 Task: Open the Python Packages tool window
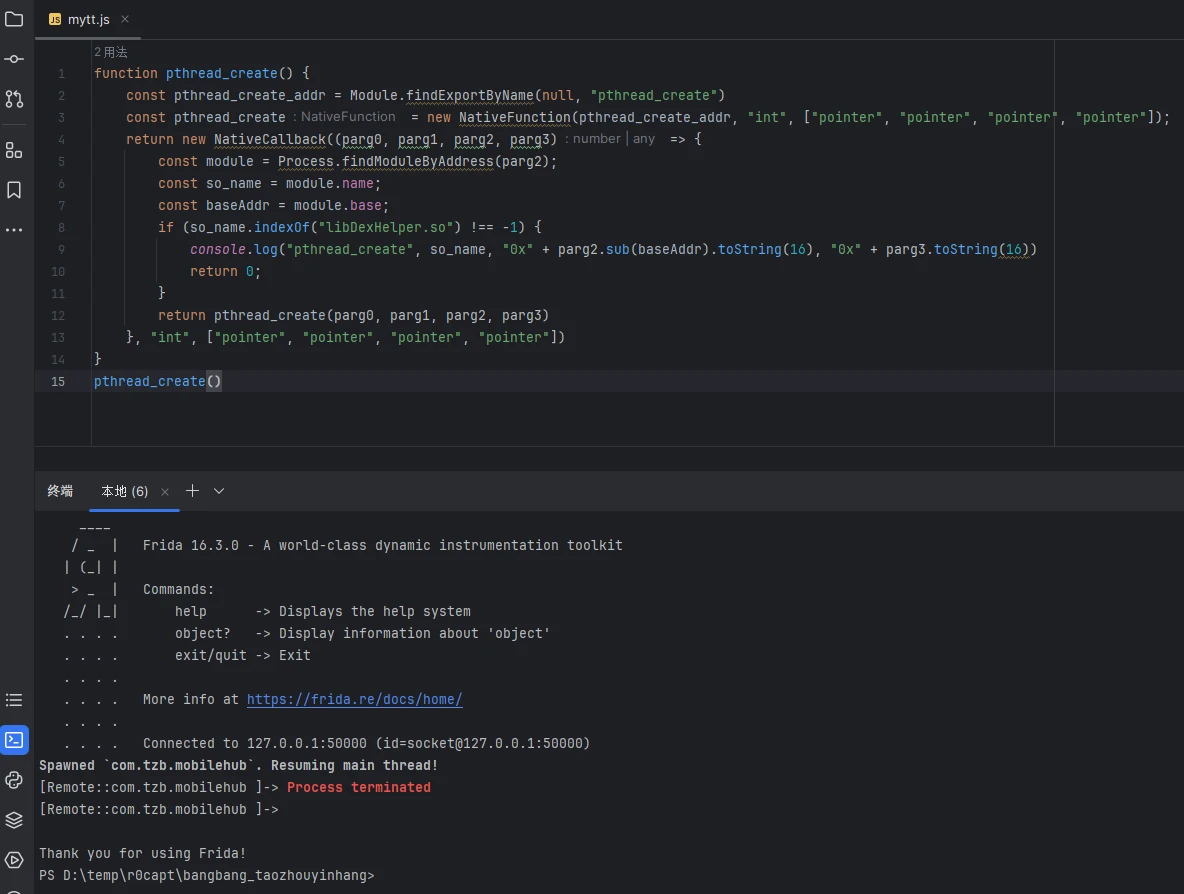pos(14,780)
